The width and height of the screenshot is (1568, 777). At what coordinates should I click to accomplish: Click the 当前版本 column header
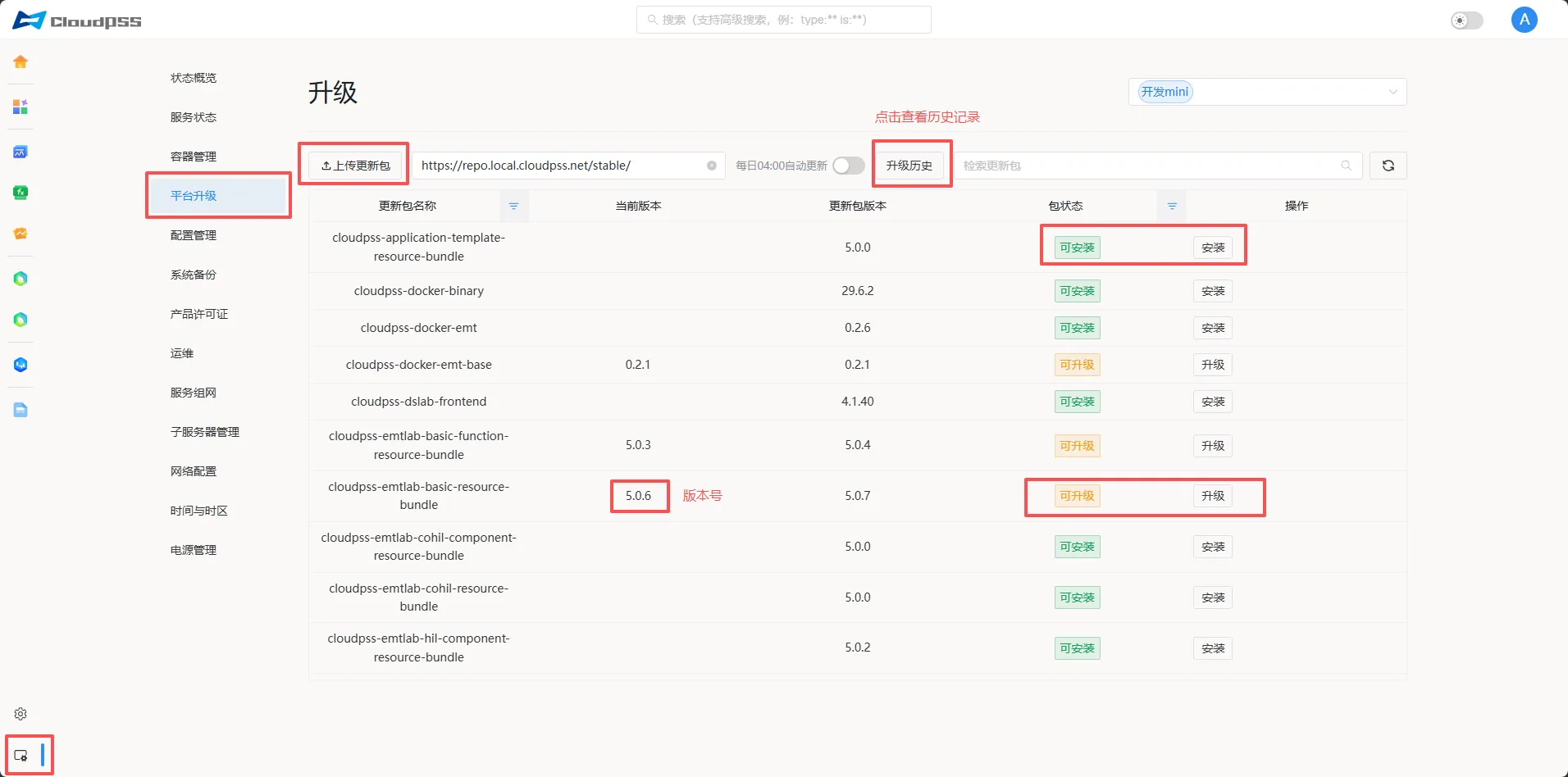click(638, 206)
